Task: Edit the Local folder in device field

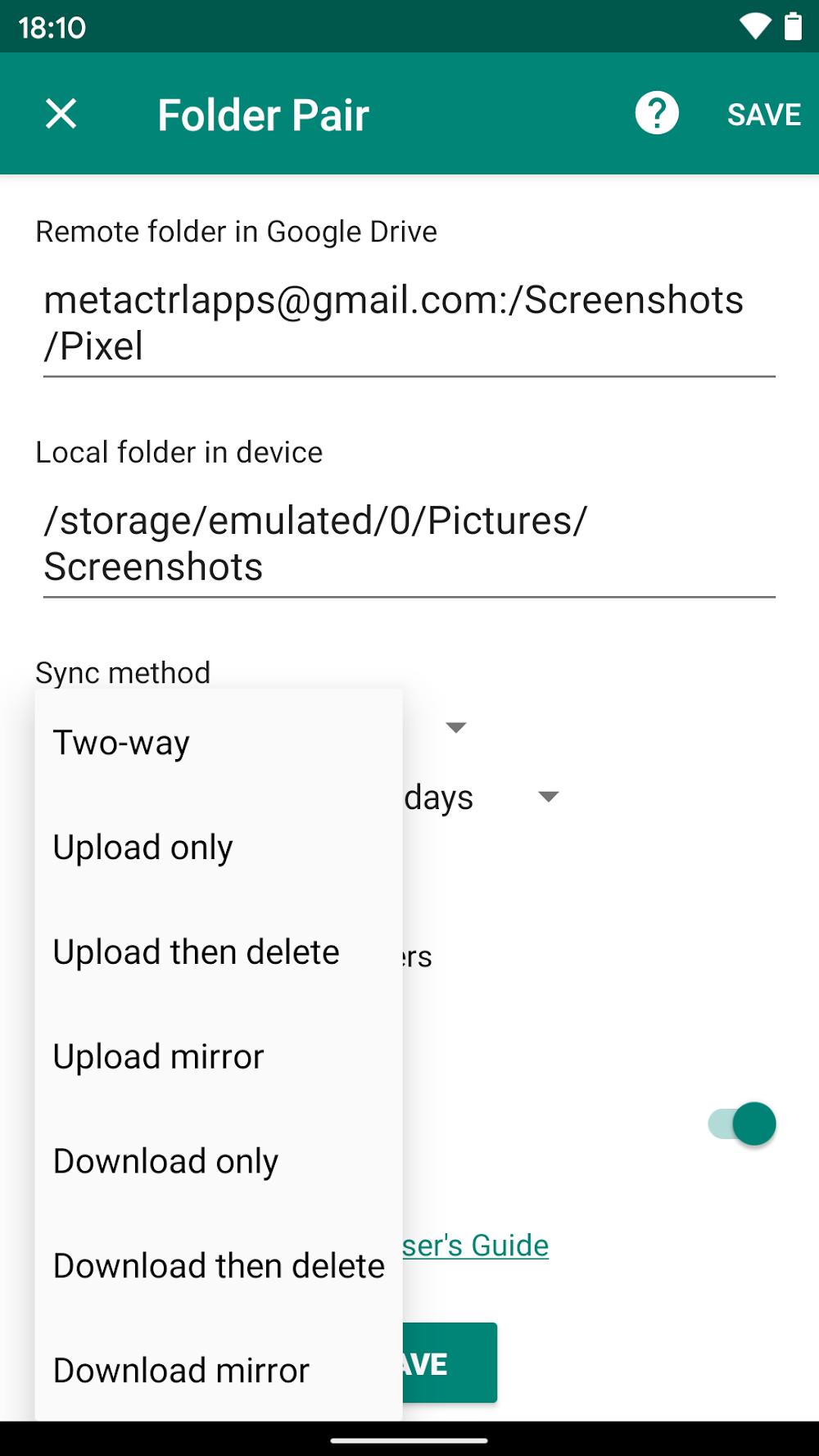Action: pos(409,543)
